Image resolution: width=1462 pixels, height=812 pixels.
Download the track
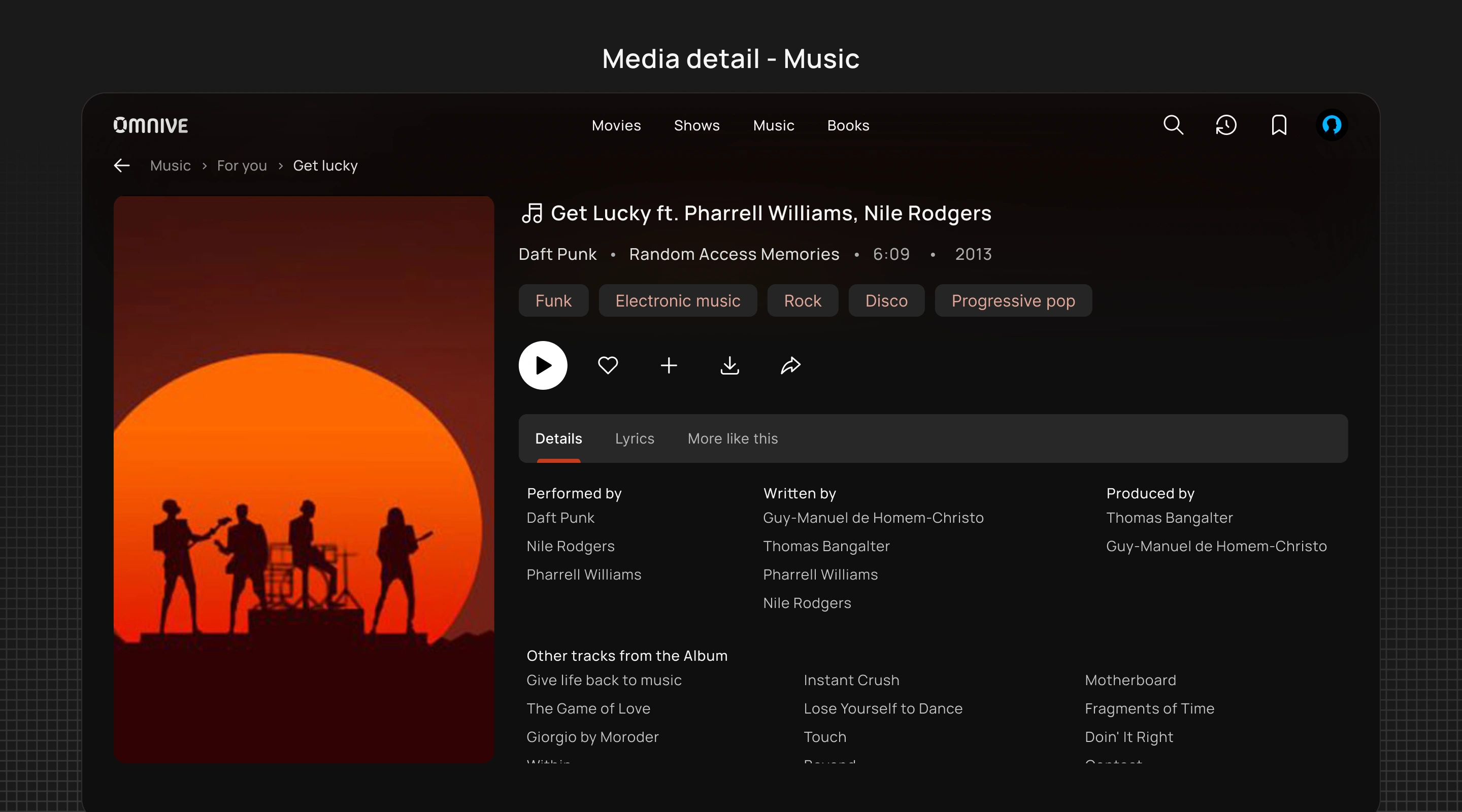tap(729, 365)
